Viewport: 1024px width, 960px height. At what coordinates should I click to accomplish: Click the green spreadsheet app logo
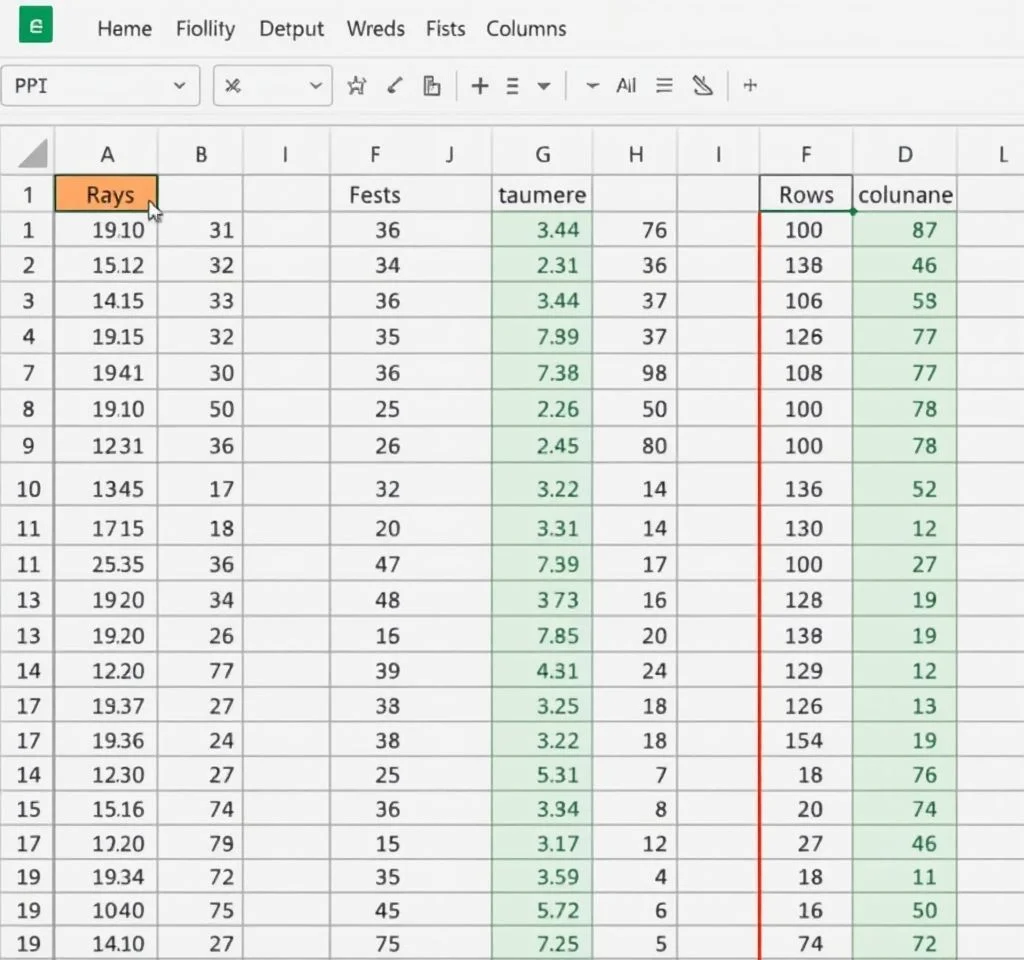pos(35,25)
